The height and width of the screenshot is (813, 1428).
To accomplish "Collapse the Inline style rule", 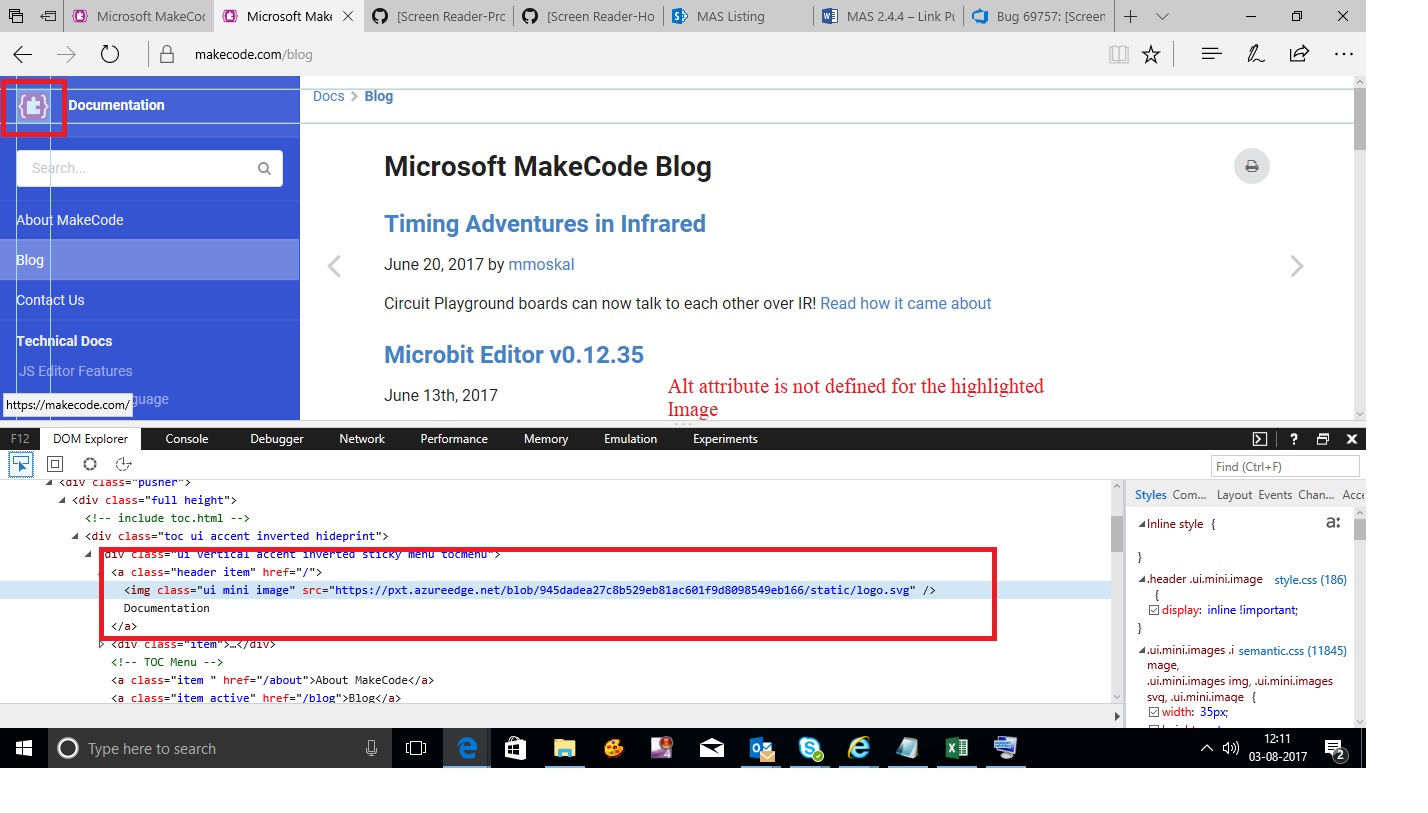I will pyautogui.click(x=1142, y=523).
